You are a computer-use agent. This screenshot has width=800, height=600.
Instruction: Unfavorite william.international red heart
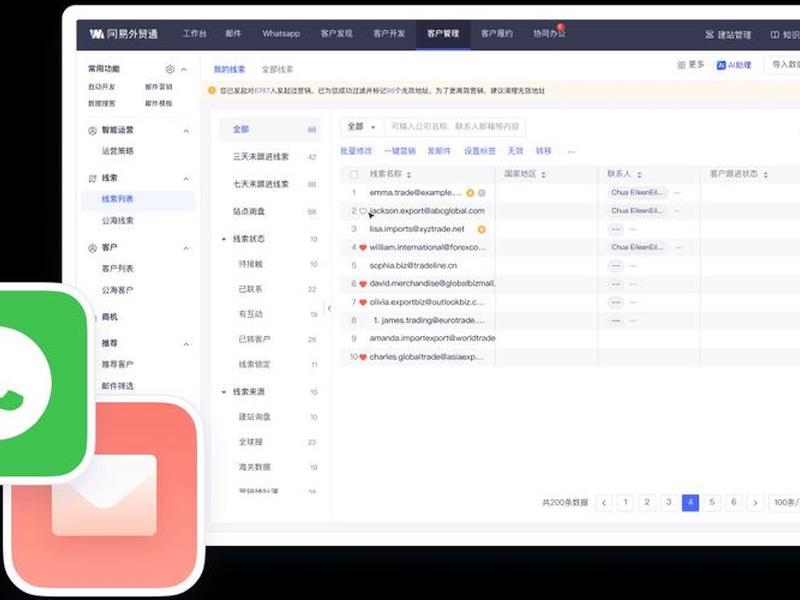(x=363, y=247)
